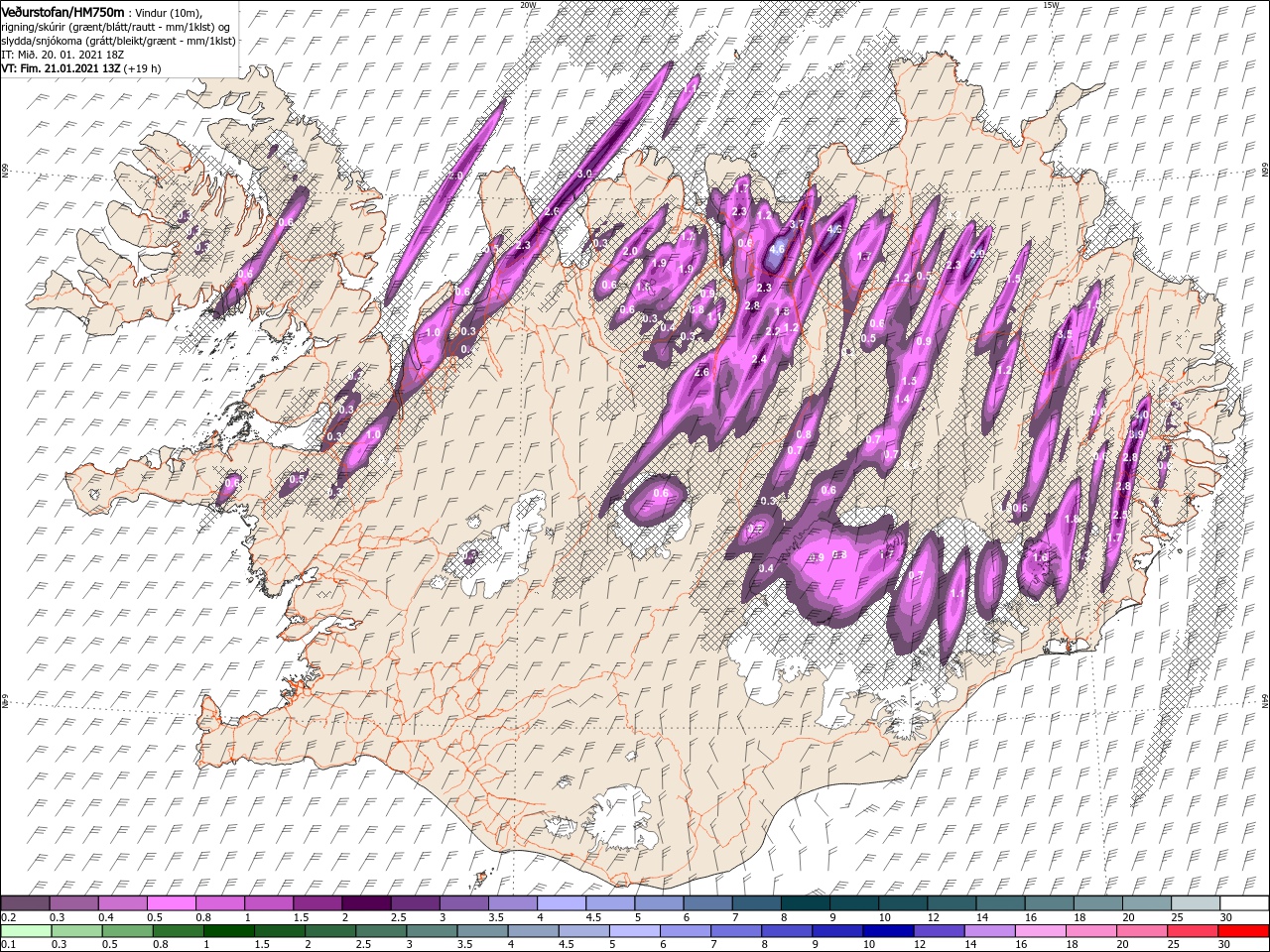Click the 5.0 precipitation value on the map
The height and width of the screenshot is (952, 1270).
(976, 254)
